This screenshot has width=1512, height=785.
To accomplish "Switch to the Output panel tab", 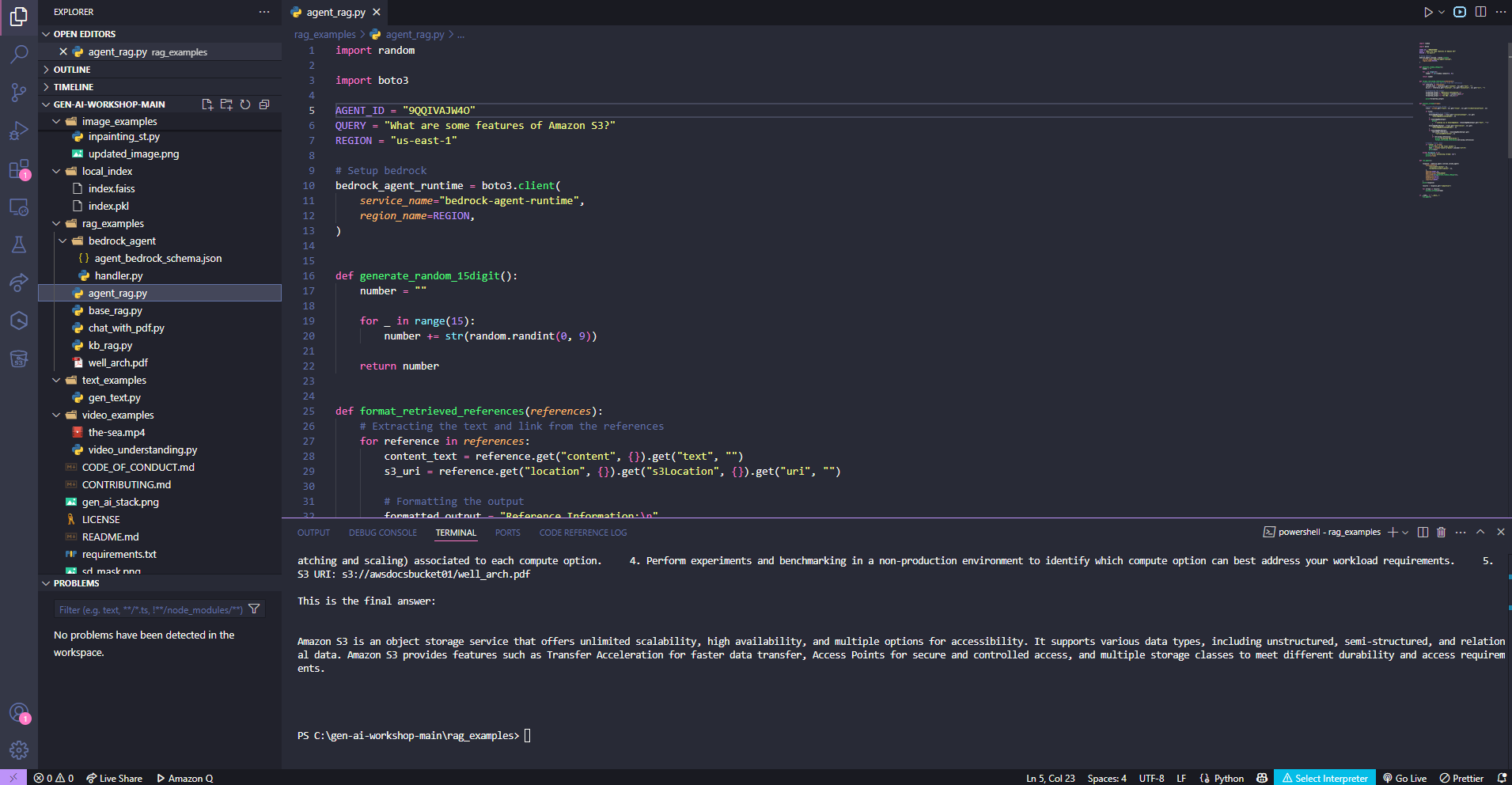I will pyautogui.click(x=313, y=533).
